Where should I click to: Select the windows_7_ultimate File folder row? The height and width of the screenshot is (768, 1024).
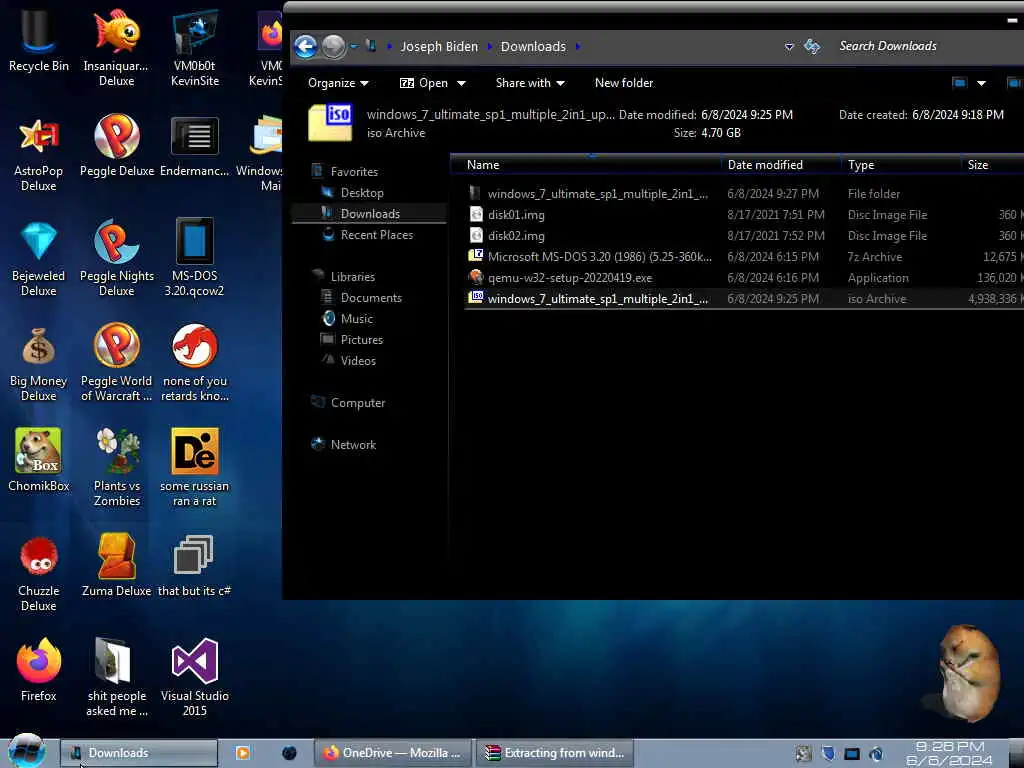click(x=744, y=194)
